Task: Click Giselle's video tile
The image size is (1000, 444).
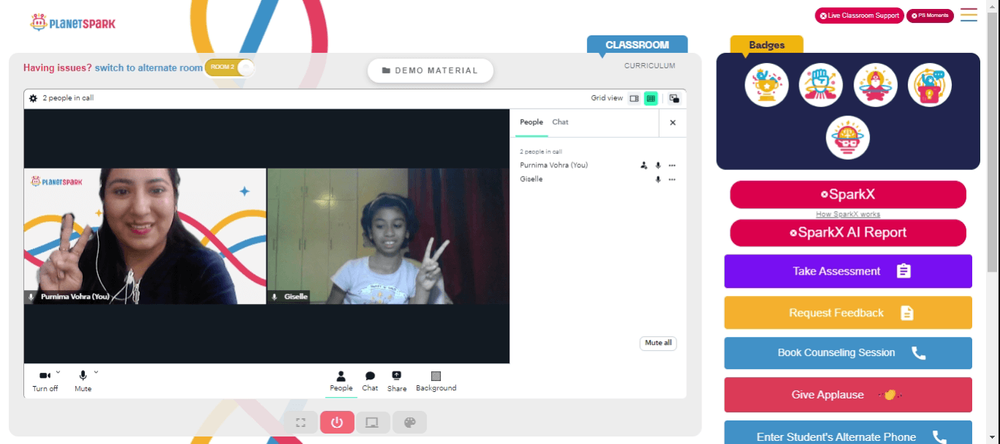Action: pos(388,236)
